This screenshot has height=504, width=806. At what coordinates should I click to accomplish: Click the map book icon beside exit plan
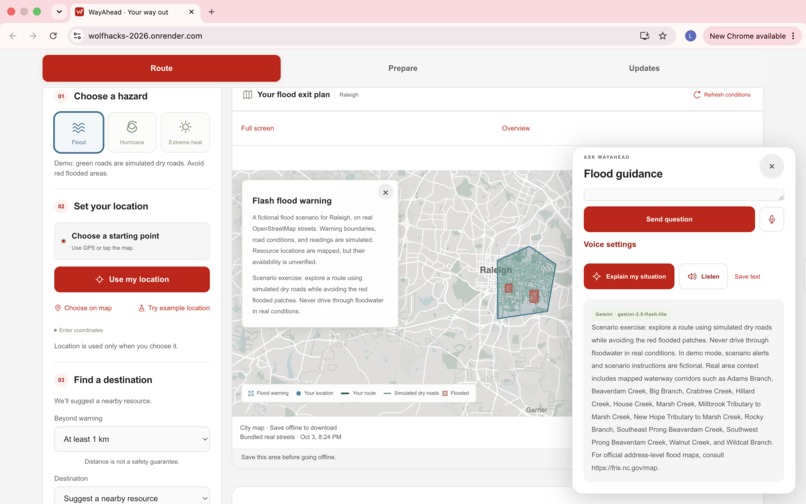tap(247, 95)
